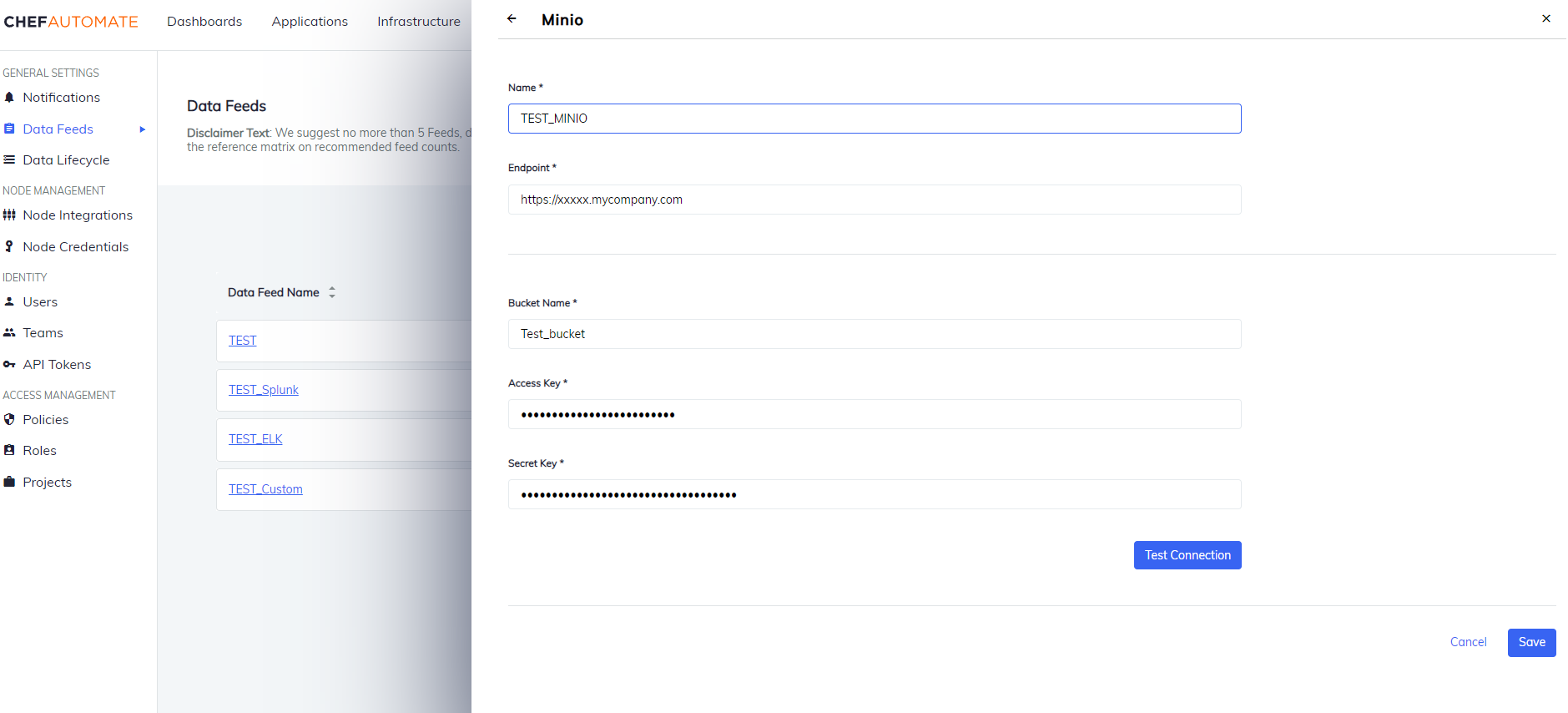
Task: Click the Projects briefcase icon
Action: [x=9, y=482]
